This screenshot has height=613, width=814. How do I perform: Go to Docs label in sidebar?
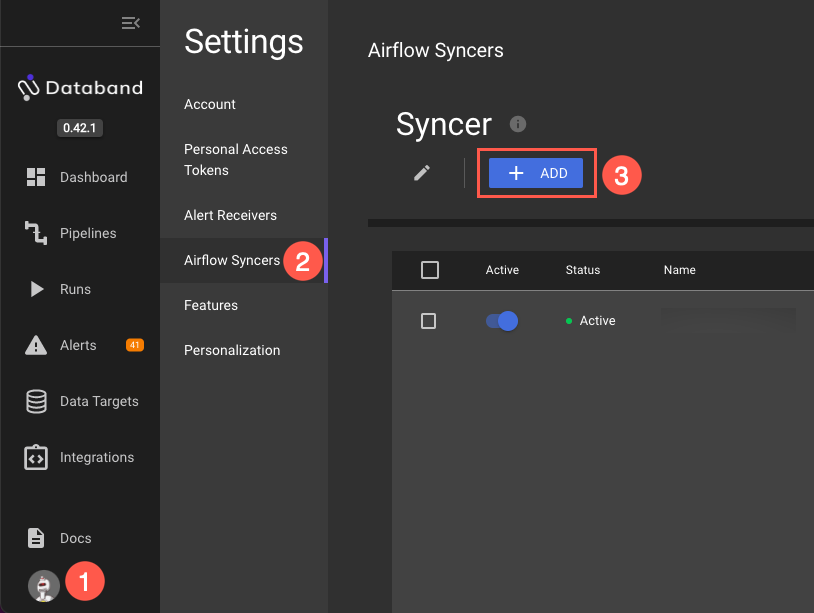tap(75, 538)
